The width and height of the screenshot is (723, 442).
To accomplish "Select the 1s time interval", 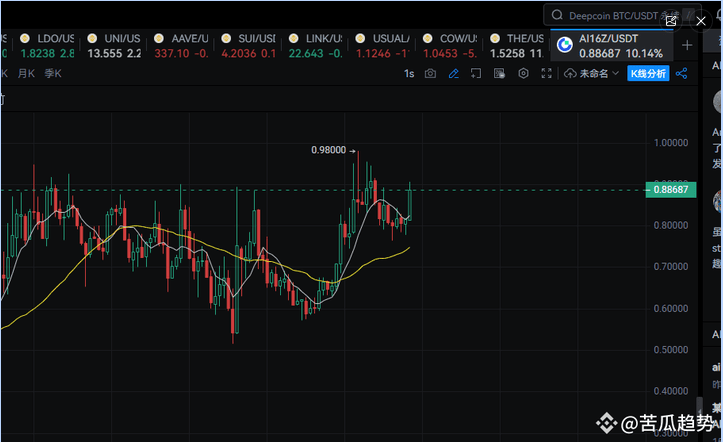I will click(408, 74).
